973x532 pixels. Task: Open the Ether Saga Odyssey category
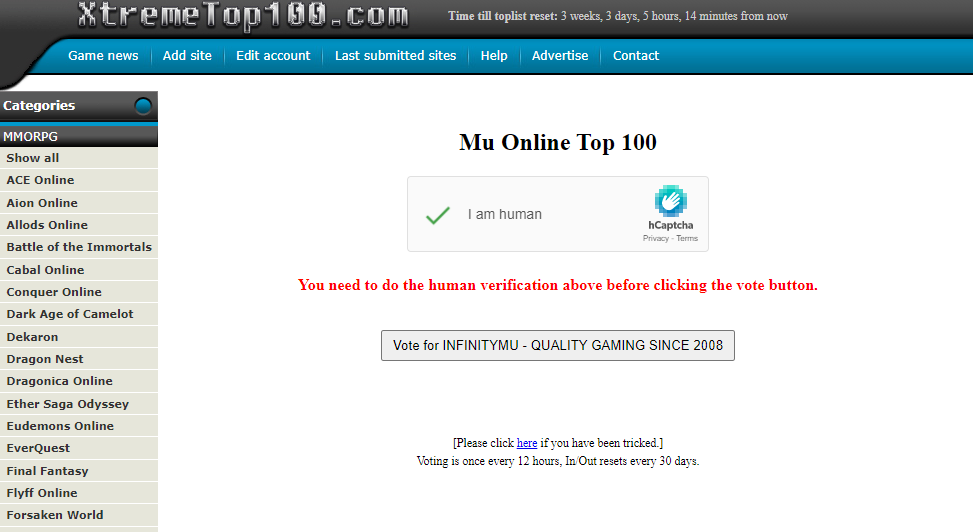coord(79,404)
